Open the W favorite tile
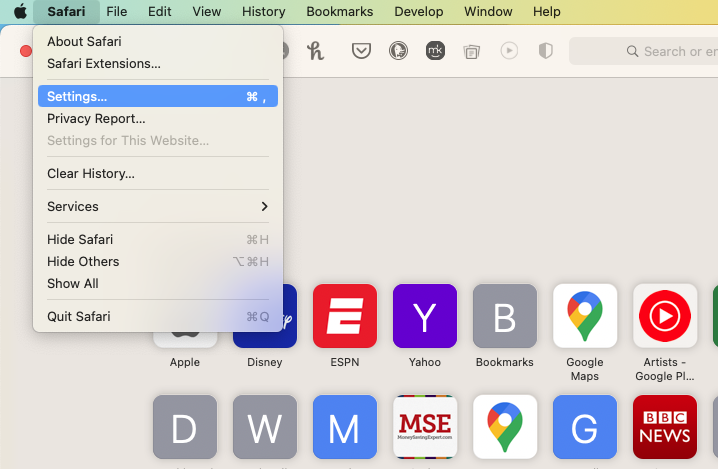Image resolution: width=718 pixels, height=469 pixels. click(x=265, y=427)
